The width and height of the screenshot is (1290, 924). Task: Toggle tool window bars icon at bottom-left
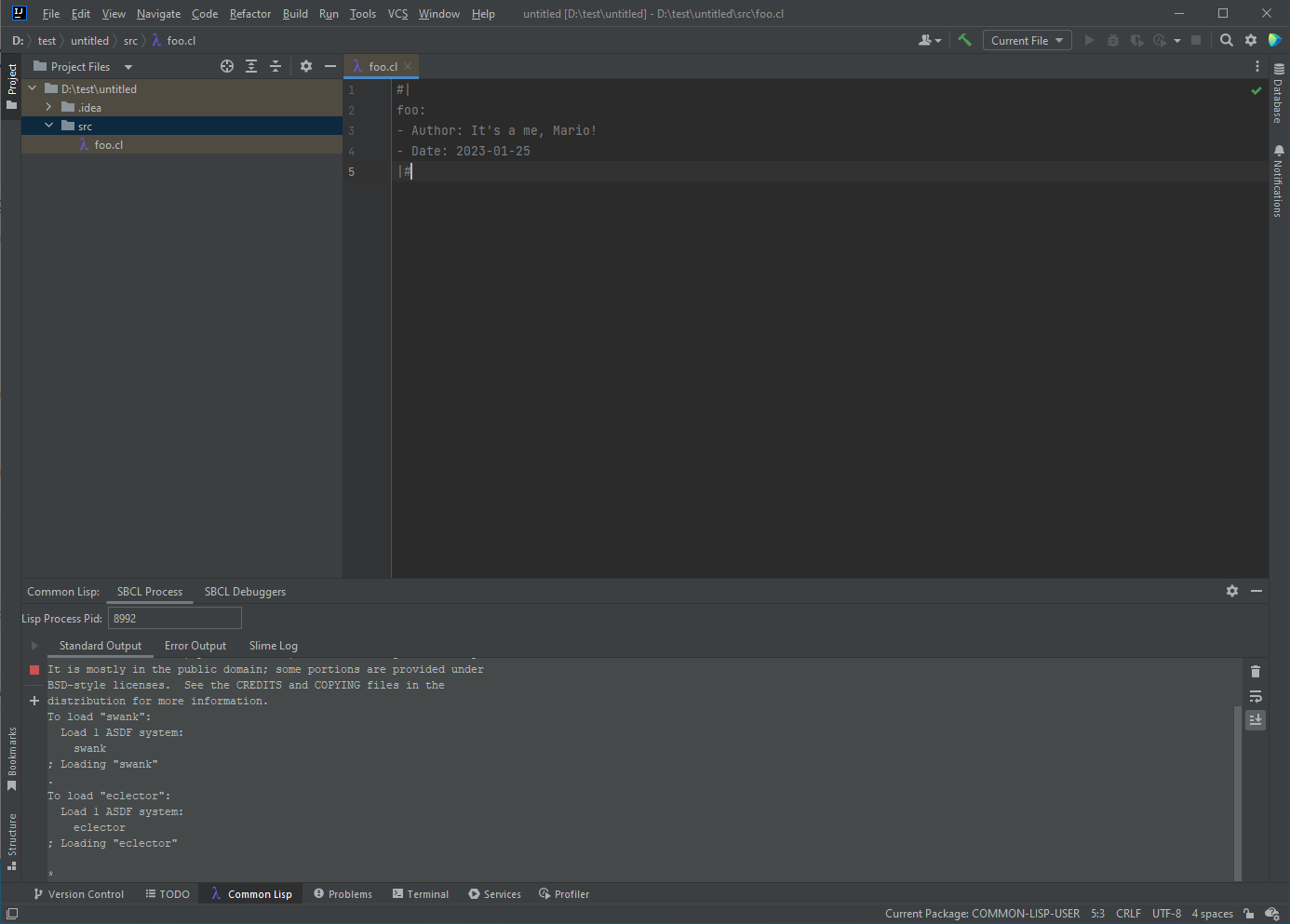12,914
